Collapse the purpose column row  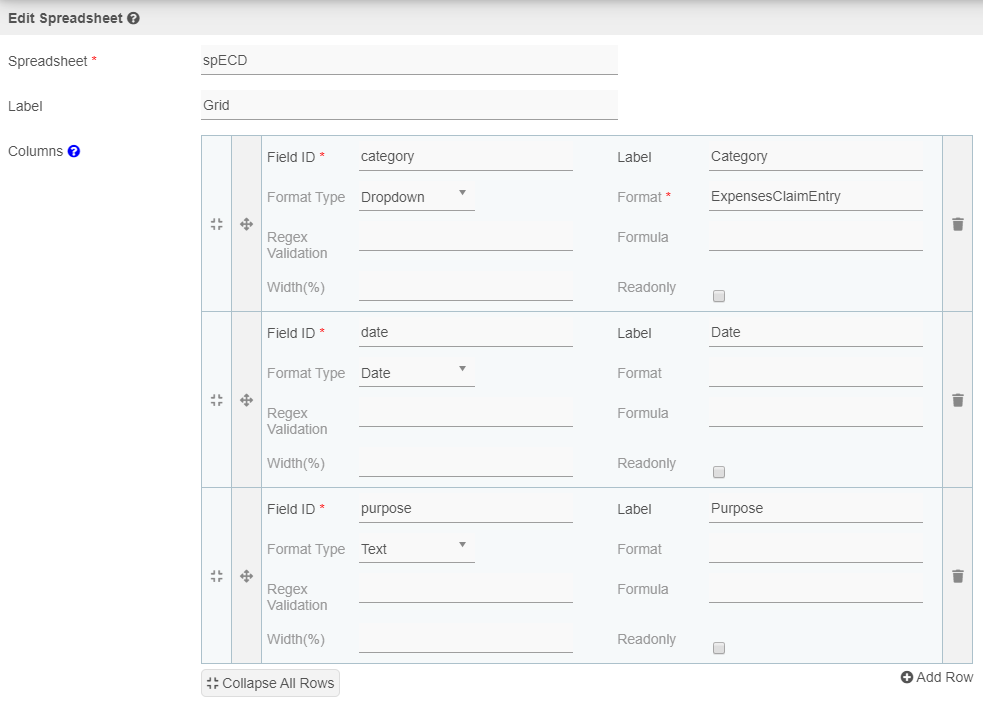(216, 576)
